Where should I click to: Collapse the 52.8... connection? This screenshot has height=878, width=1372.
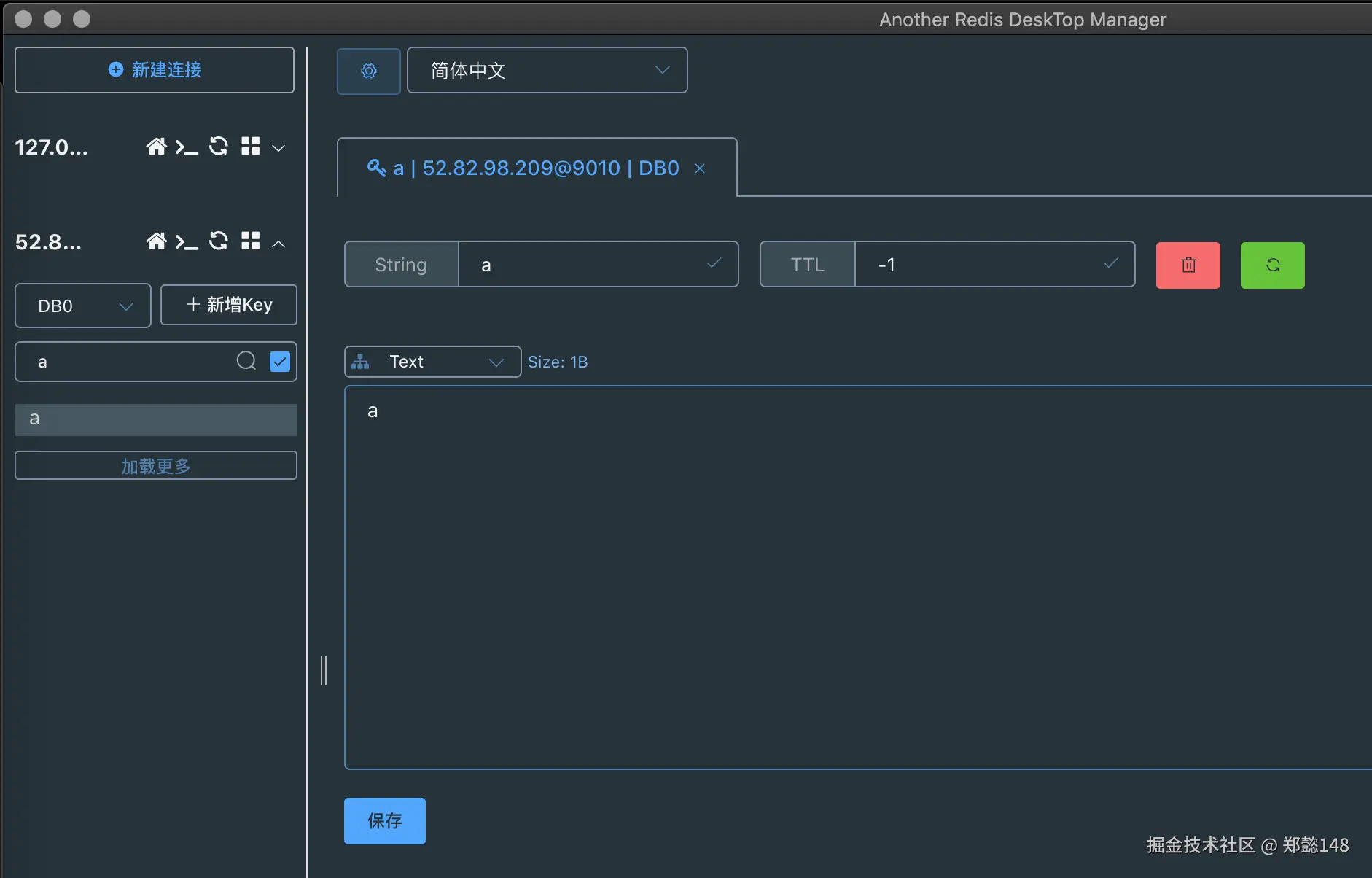pos(278,243)
